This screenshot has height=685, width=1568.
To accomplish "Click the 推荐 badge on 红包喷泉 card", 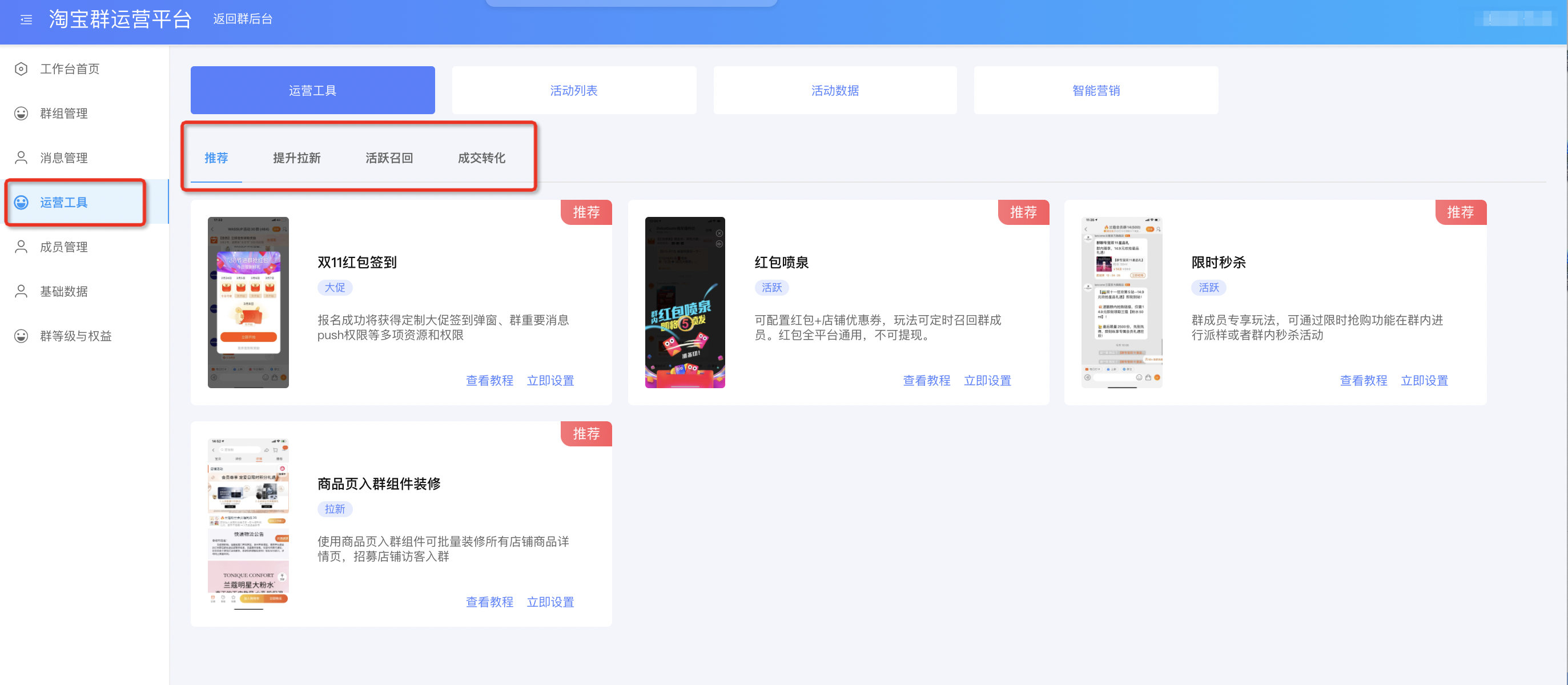I will [x=1023, y=212].
